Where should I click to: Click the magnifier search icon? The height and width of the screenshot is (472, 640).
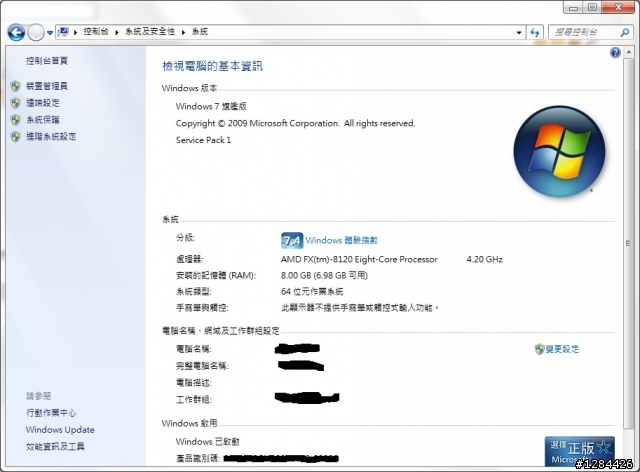pyautogui.click(x=624, y=32)
